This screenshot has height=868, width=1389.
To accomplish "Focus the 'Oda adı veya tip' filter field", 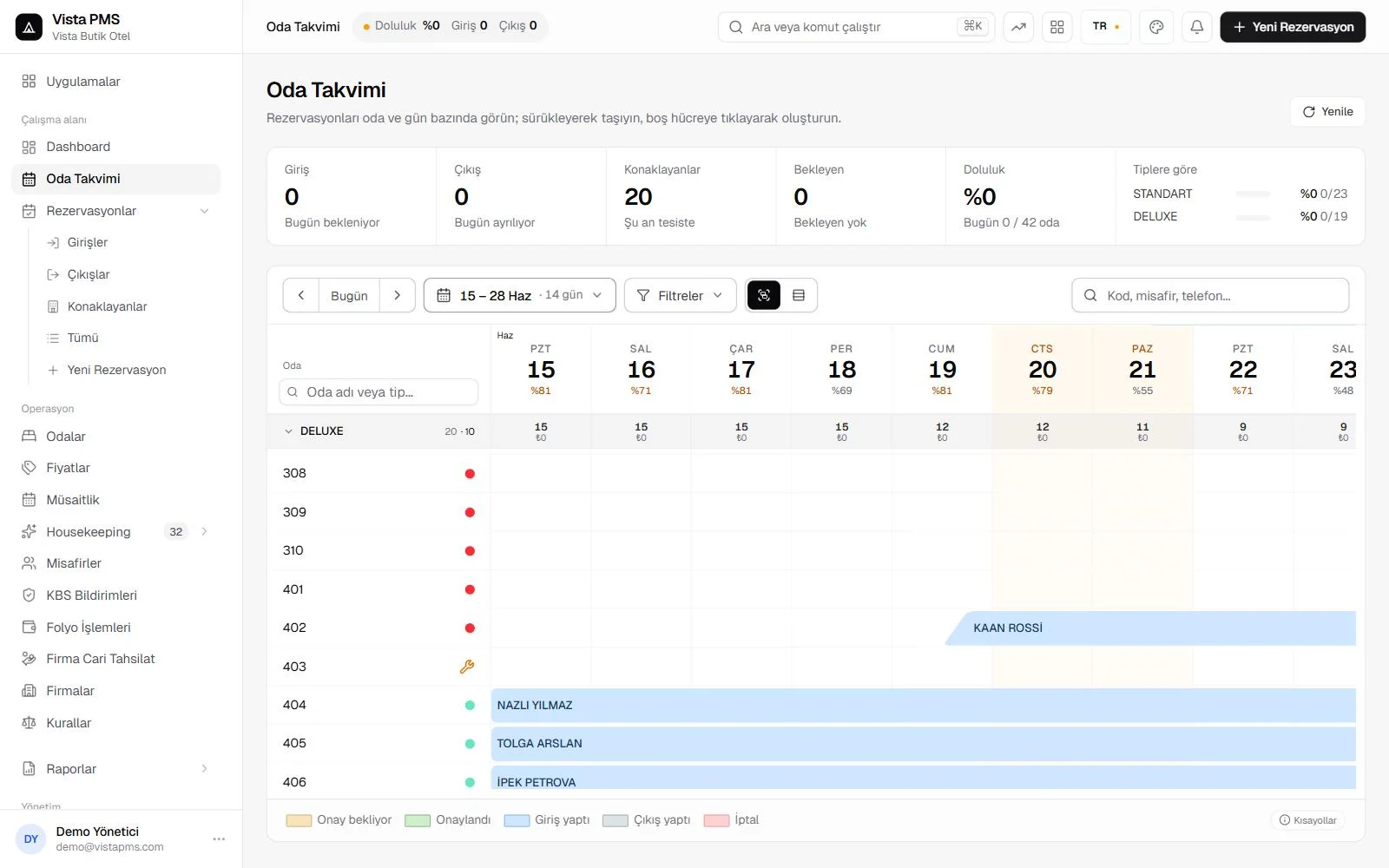I will (379, 392).
